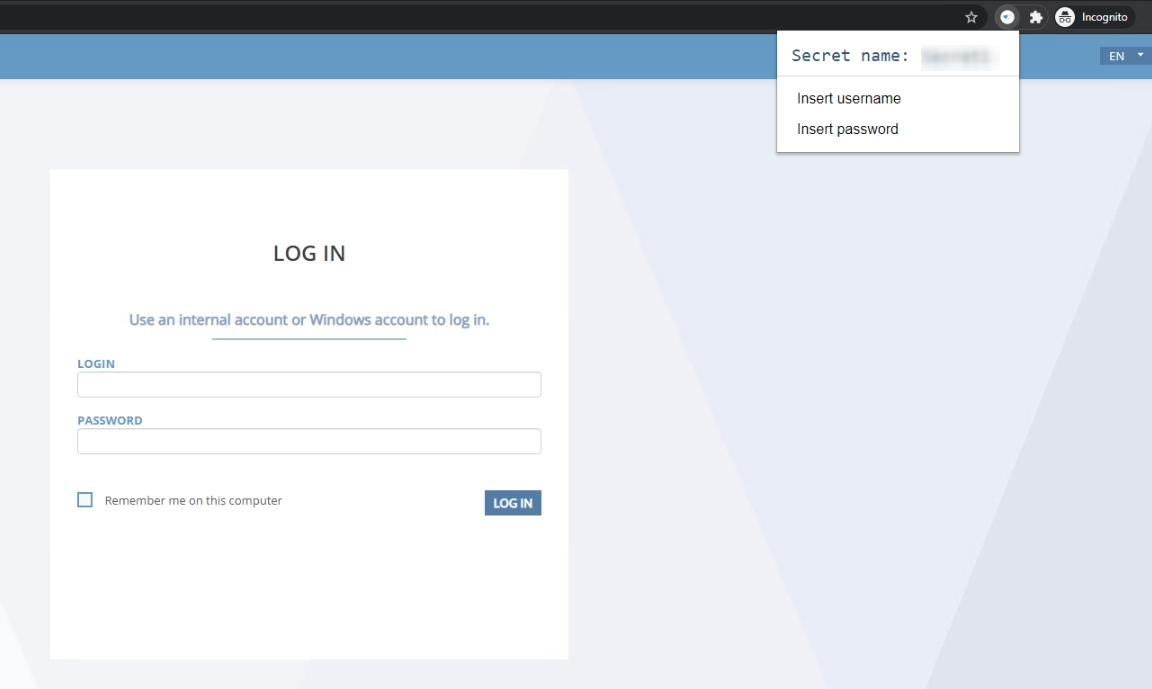
Task: Toggle the Remember me checkbox
Action: pos(85,500)
